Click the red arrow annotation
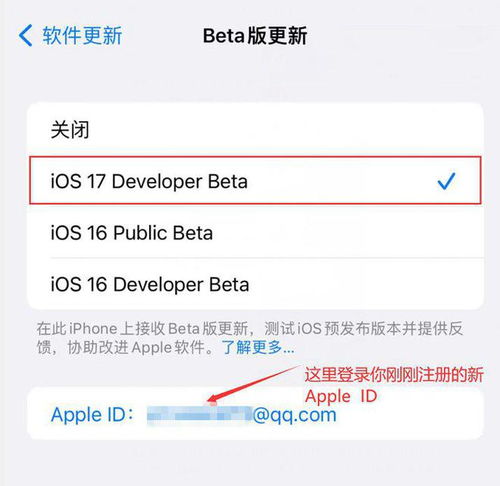This screenshot has height=486, width=500. 253,384
